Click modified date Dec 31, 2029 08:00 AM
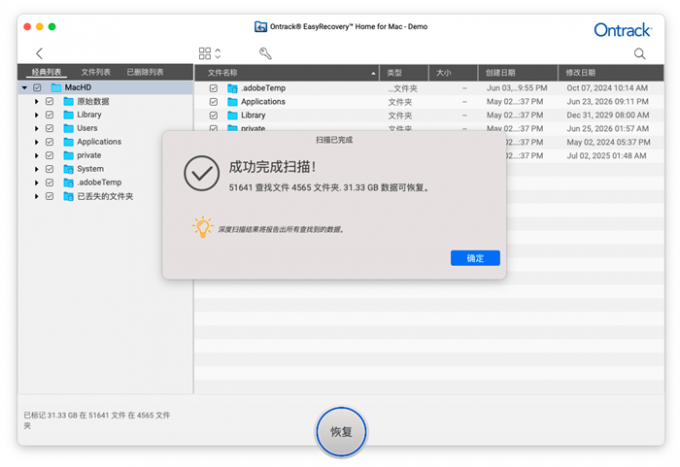The height and width of the screenshot is (467, 680). [608, 115]
